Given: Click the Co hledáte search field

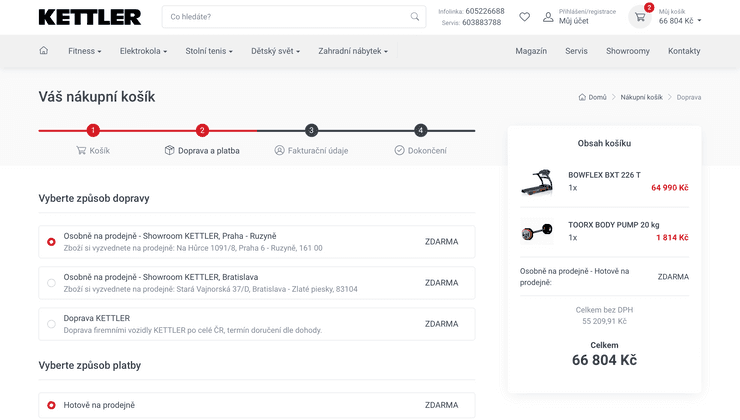Looking at the screenshot, I should (285, 17).
